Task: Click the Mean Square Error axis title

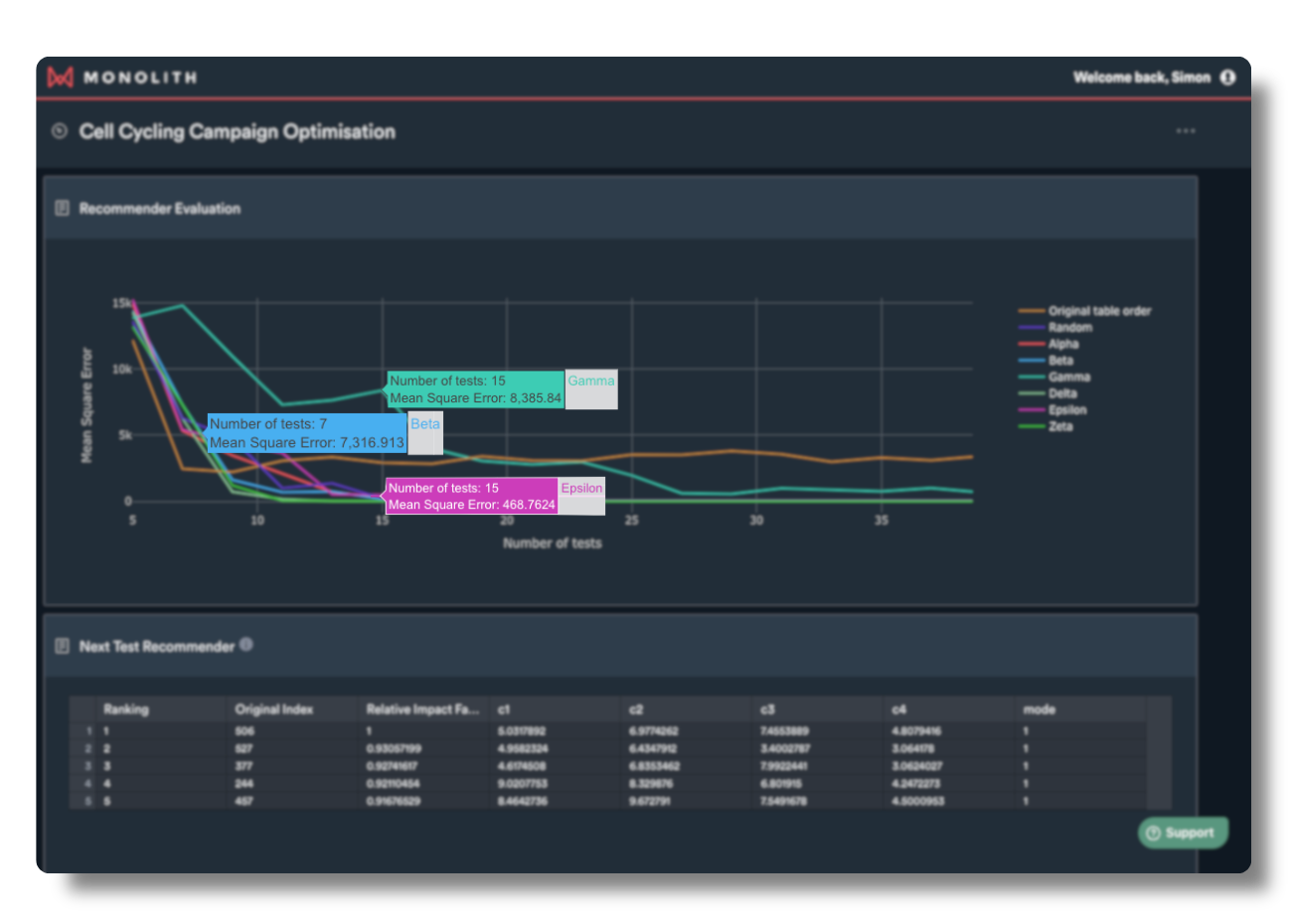Action: (x=86, y=404)
